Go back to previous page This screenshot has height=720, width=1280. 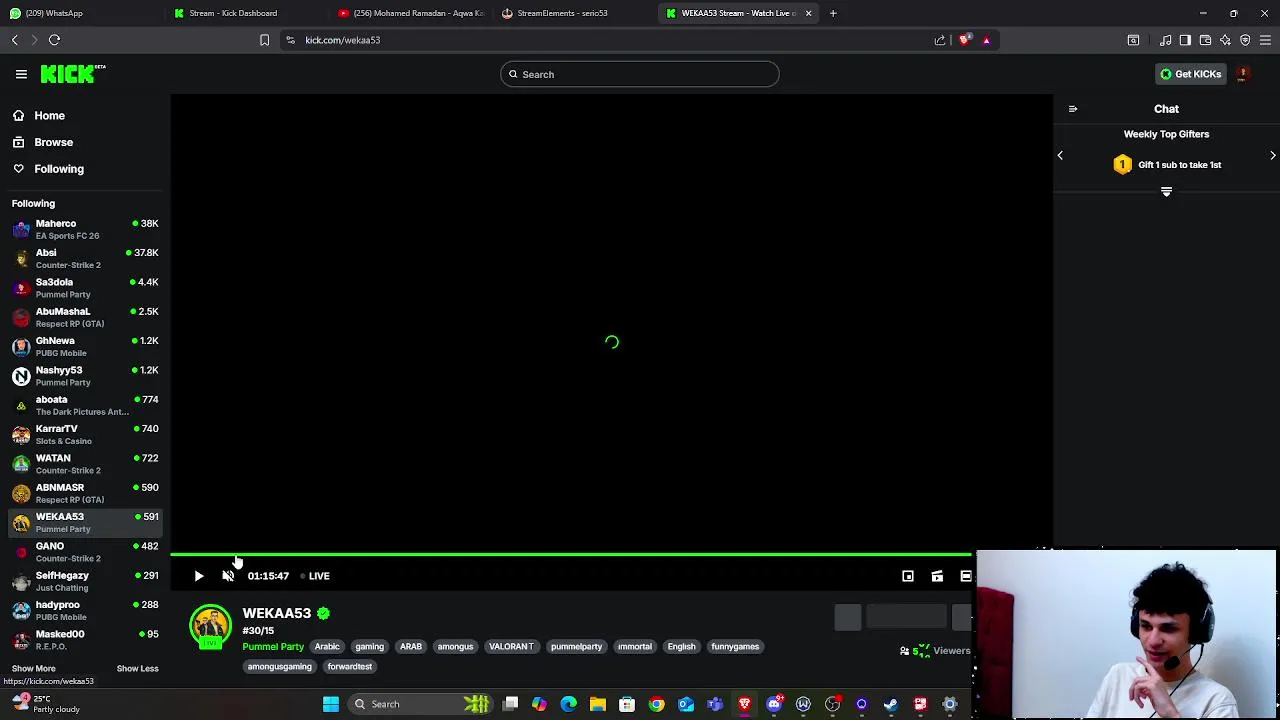(14, 40)
